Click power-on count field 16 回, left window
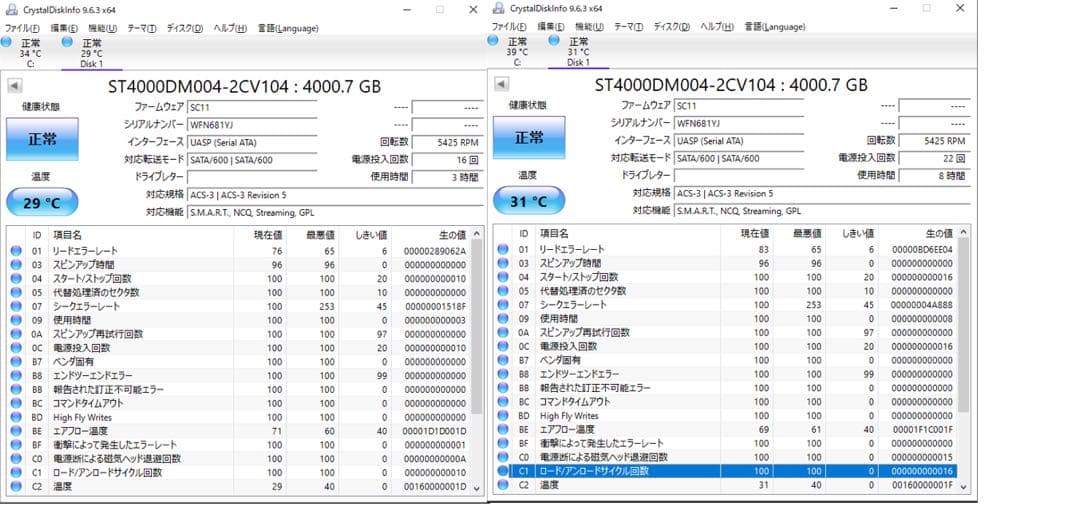Image resolution: width=1080 pixels, height=507 pixels. pos(448,160)
